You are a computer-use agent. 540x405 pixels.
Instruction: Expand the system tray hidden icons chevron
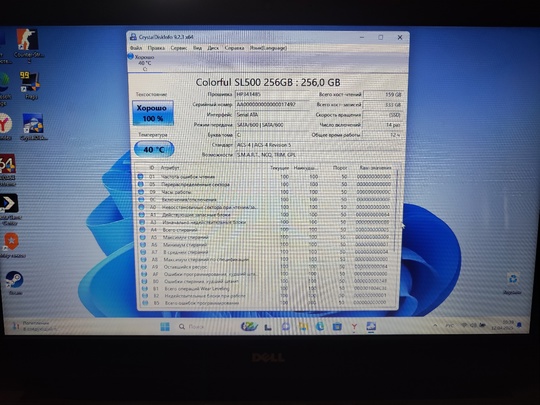click(435, 325)
